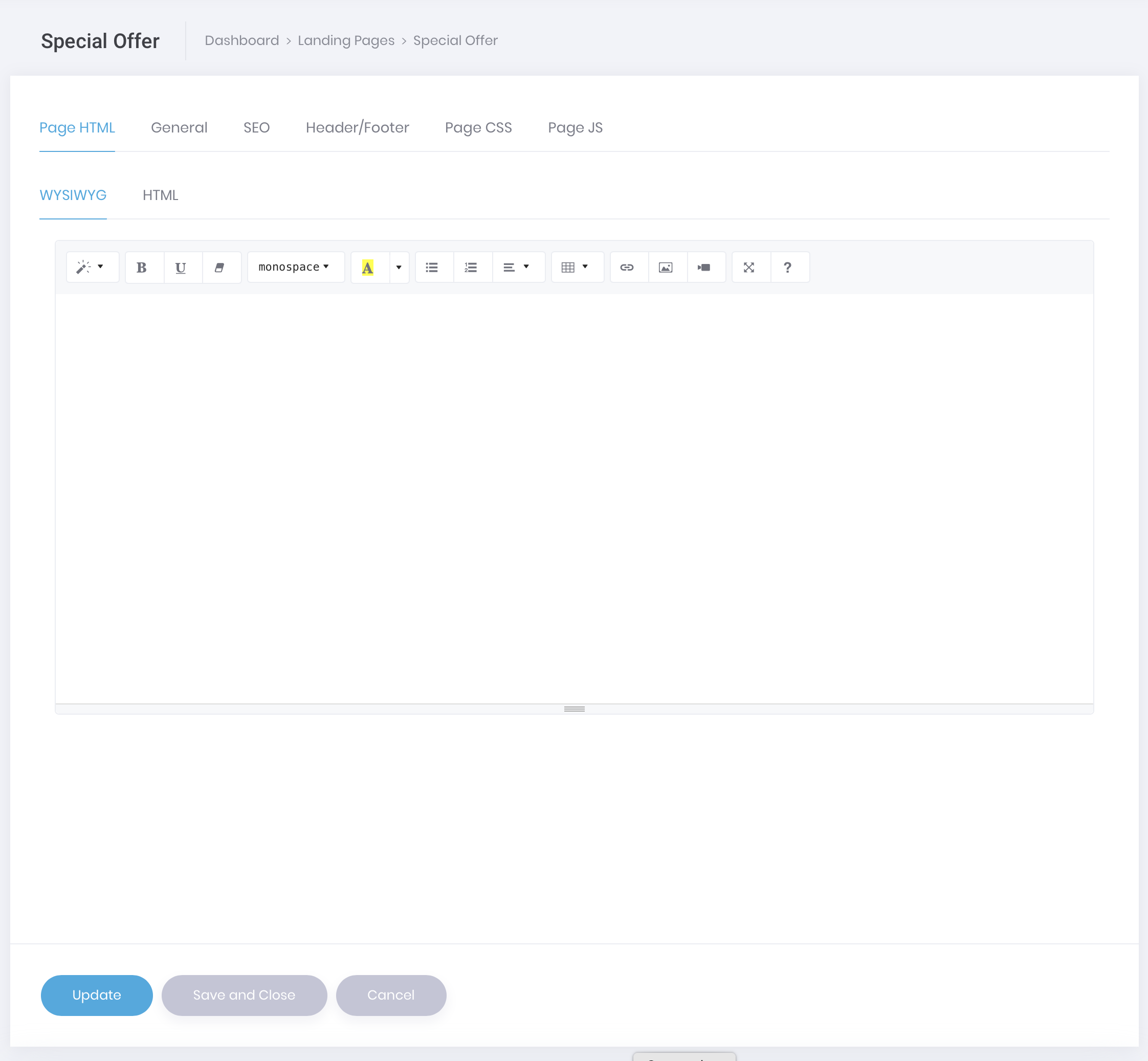The image size is (1148, 1061).
Task: Toggle bold formatting
Action: click(x=144, y=267)
